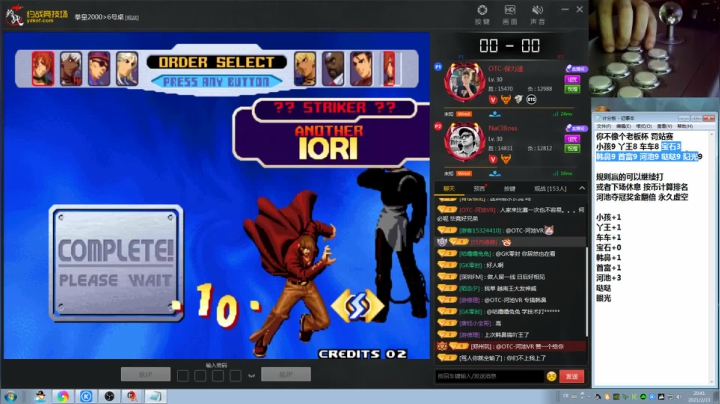Viewport: 720px width, 404px height.
Task: Click the 抢2P grab player two button
Action: tap(286, 374)
